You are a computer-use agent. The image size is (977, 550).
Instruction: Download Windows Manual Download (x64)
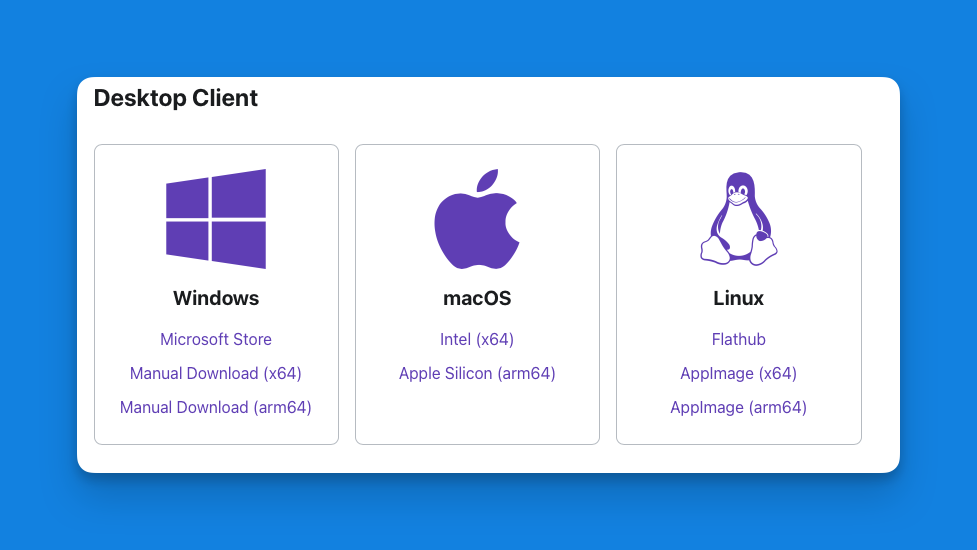(x=216, y=374)
